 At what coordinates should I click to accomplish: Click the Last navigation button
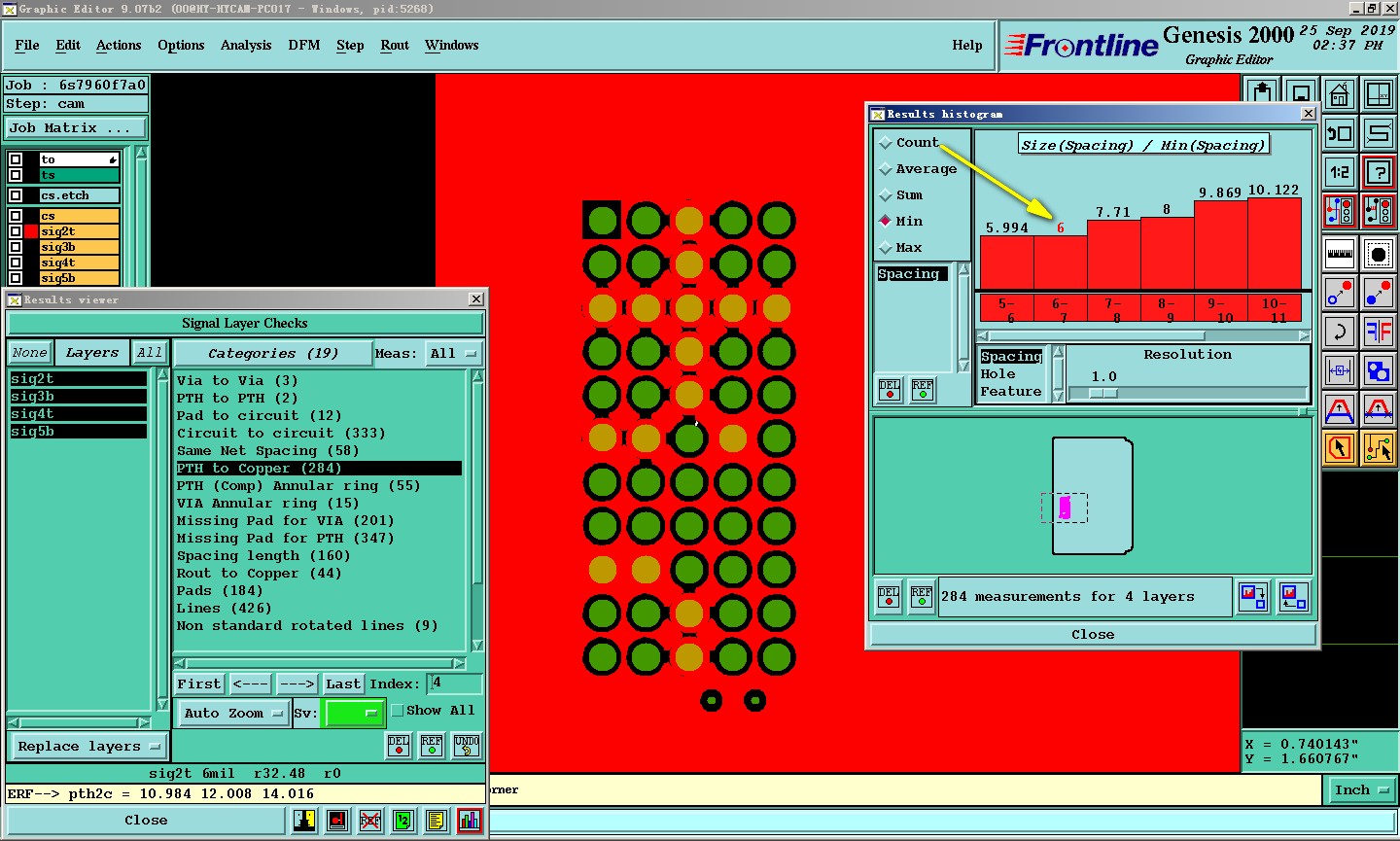pos(343,684)
